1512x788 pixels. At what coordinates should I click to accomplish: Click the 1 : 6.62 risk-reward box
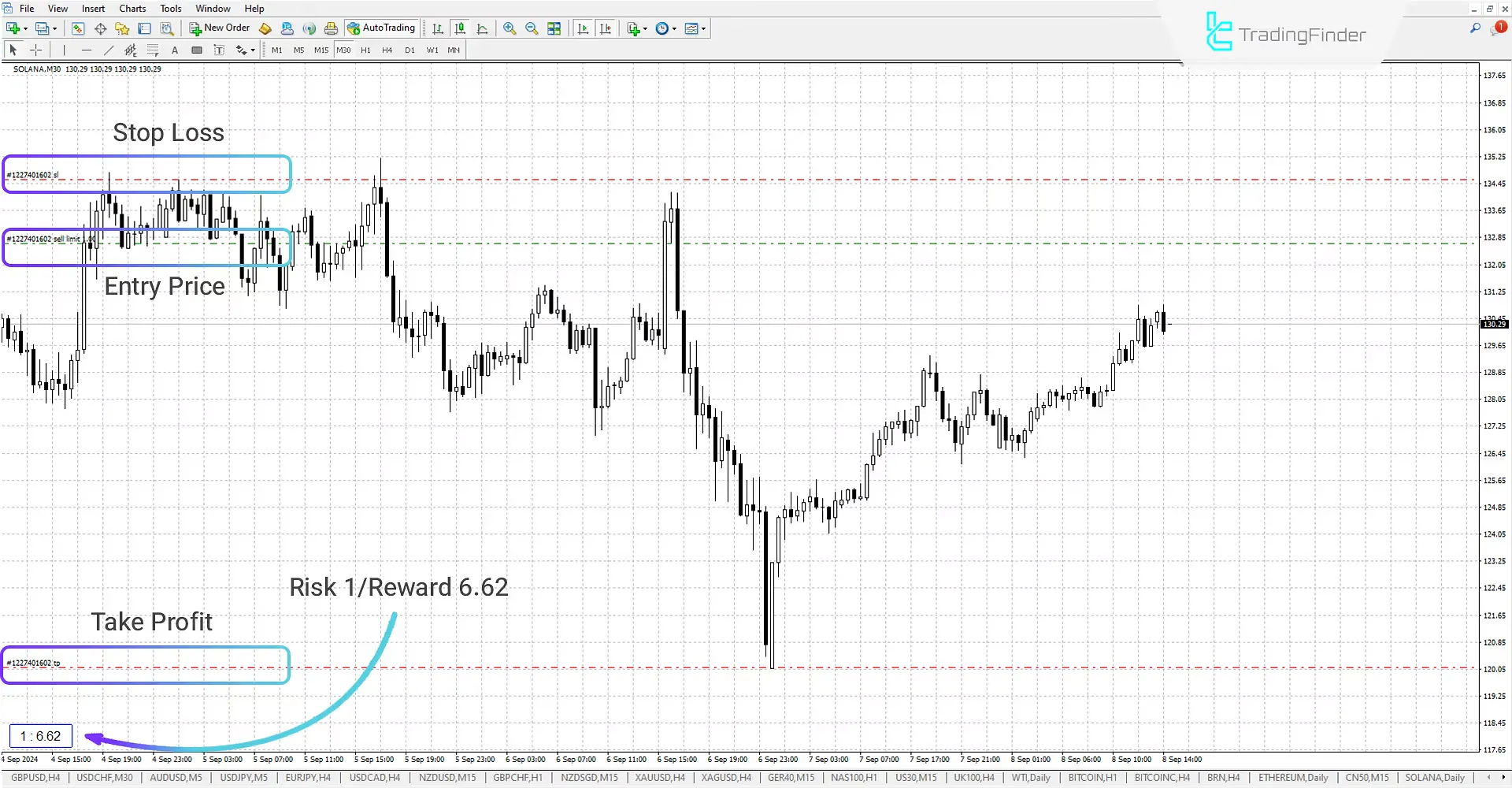pos(41,736)
